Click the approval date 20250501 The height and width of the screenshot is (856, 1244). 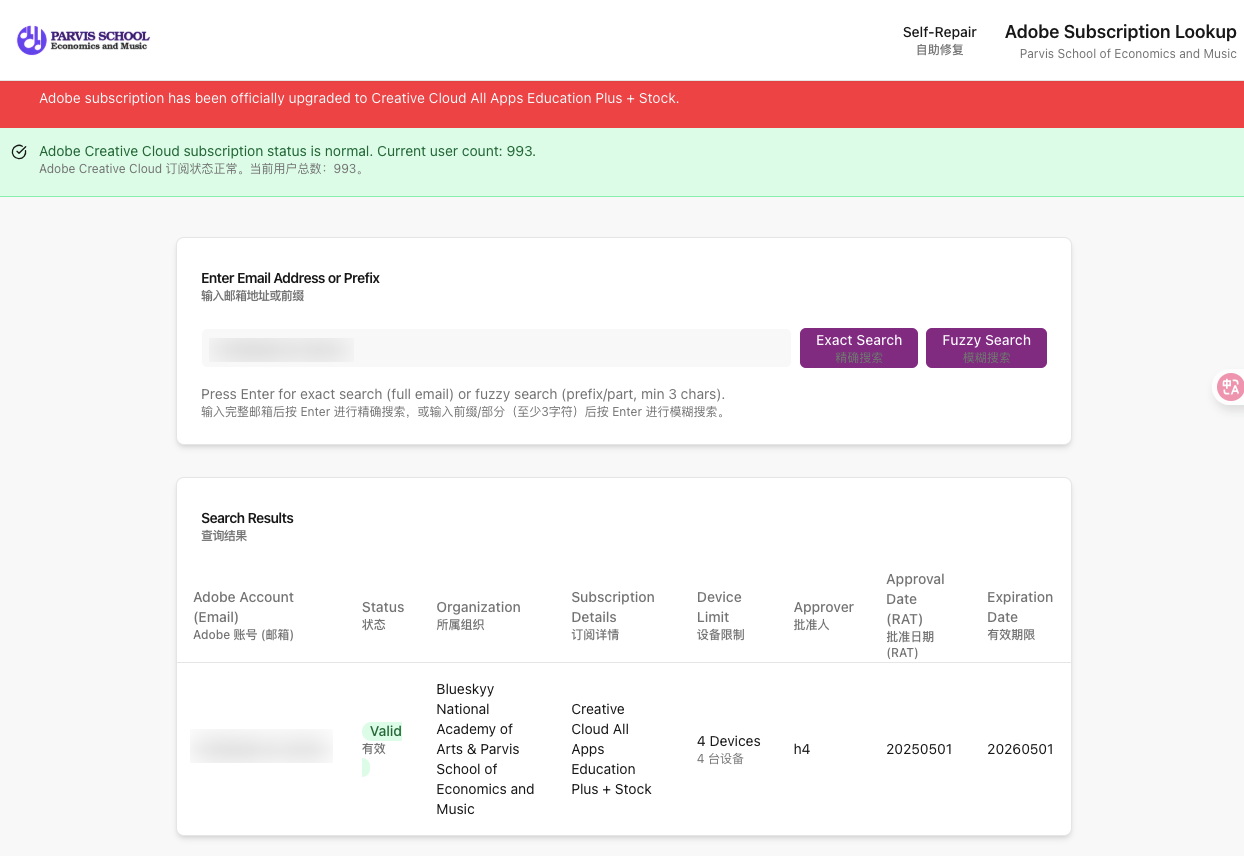coord(919,749)
